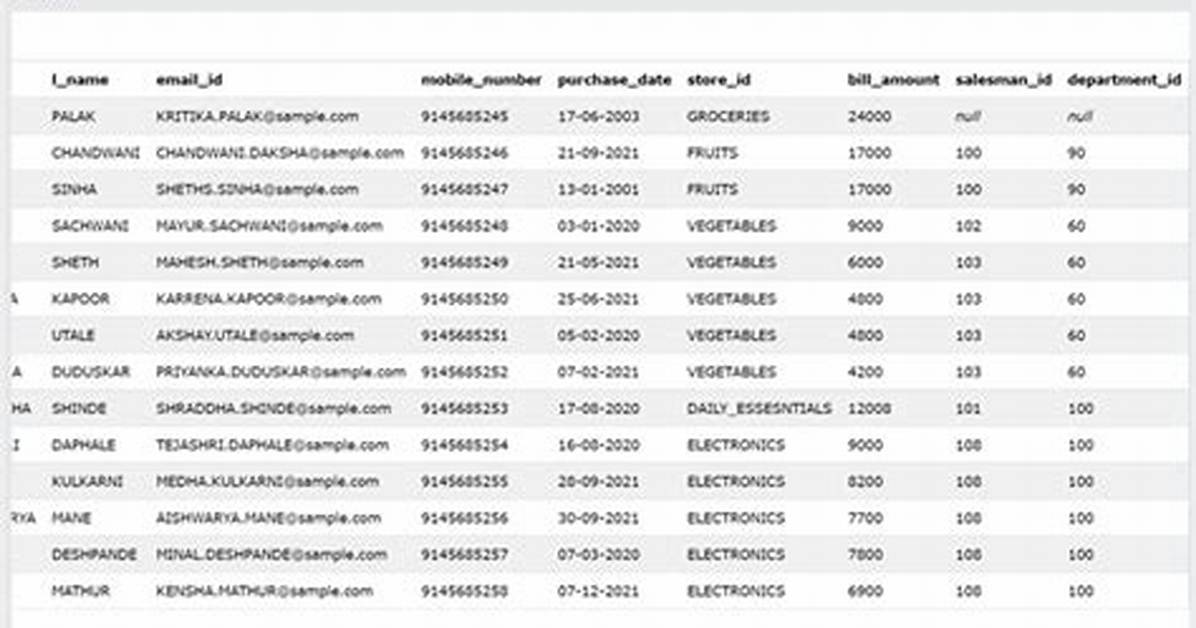Click the 7700 bill amount cell
1196x628 pixels.
[x=865, y=519]
